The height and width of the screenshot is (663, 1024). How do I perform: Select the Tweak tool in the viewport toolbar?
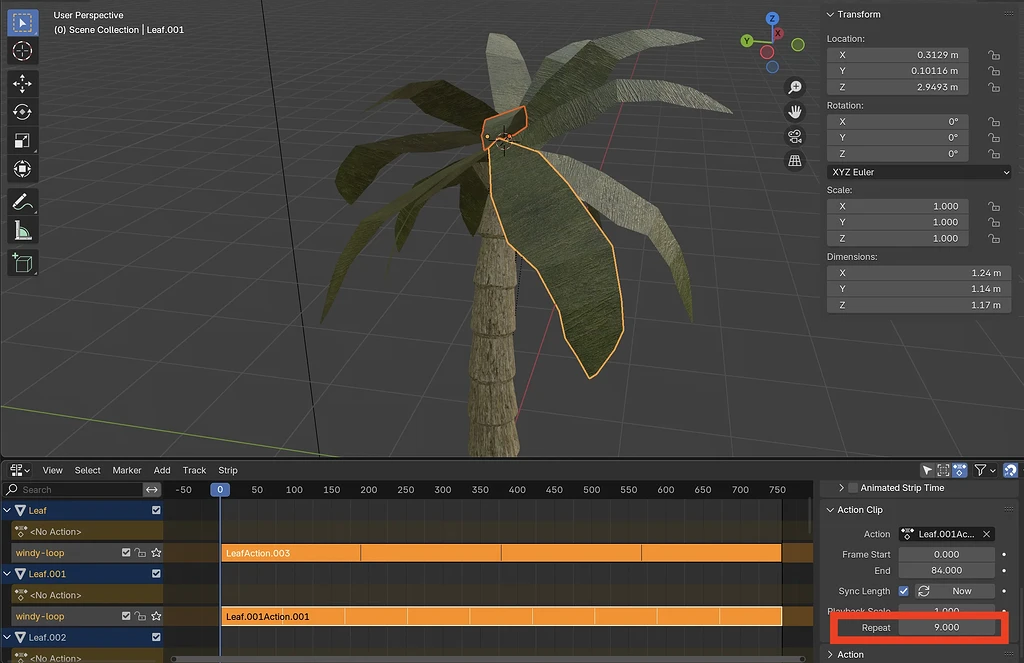click(x=22, y=22)
